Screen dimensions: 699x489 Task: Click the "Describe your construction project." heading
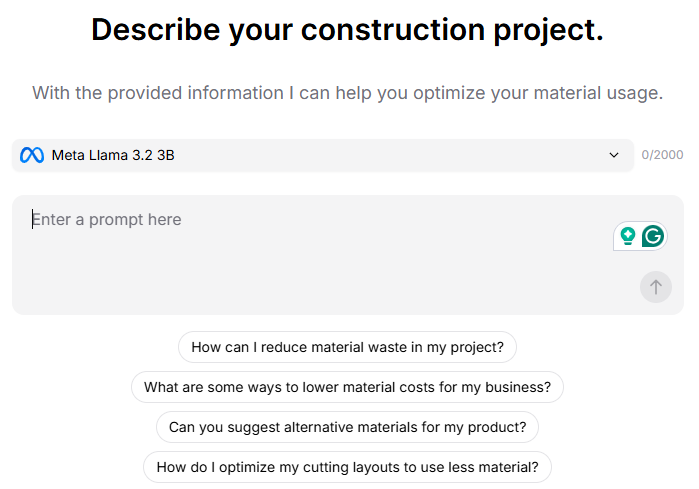pos(347,30)
